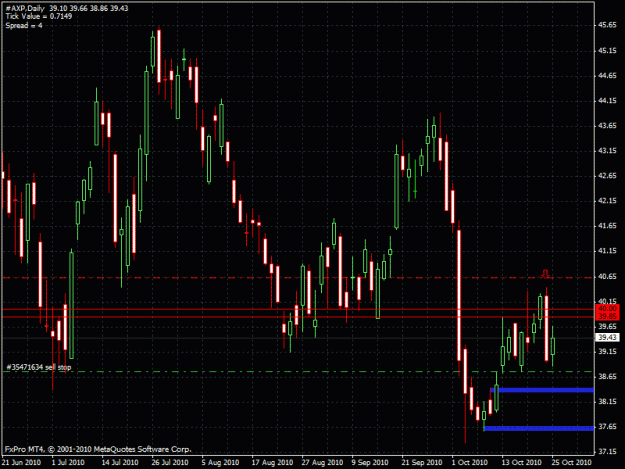Click the red 40.00 price level tag
The width and height of the screenshot is (625, 469).
607,308
